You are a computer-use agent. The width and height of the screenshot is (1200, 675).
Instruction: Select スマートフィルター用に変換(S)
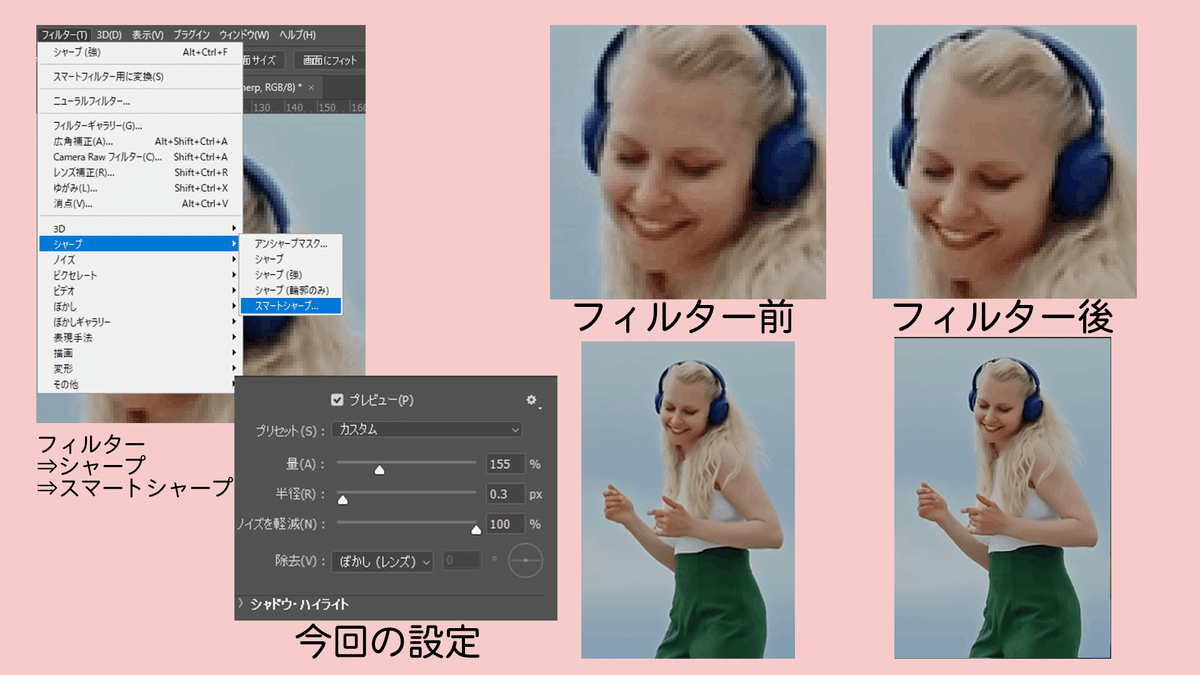pyautogui.click(x=139, y=76)
